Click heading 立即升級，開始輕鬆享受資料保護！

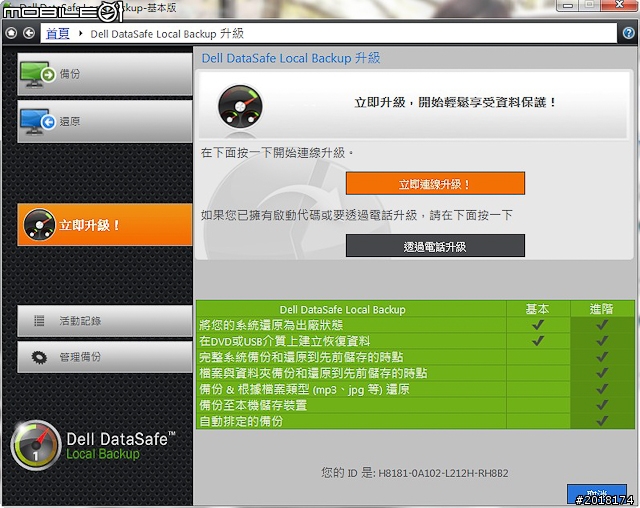click(455, 102)
